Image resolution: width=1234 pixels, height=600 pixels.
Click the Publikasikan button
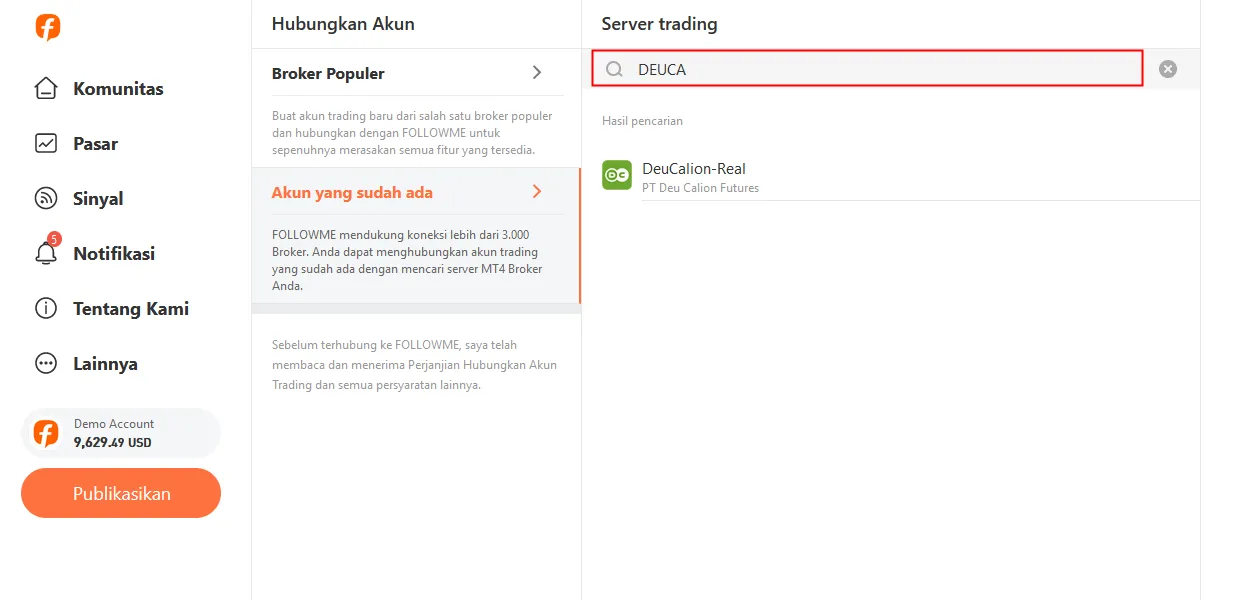(121, 493)
